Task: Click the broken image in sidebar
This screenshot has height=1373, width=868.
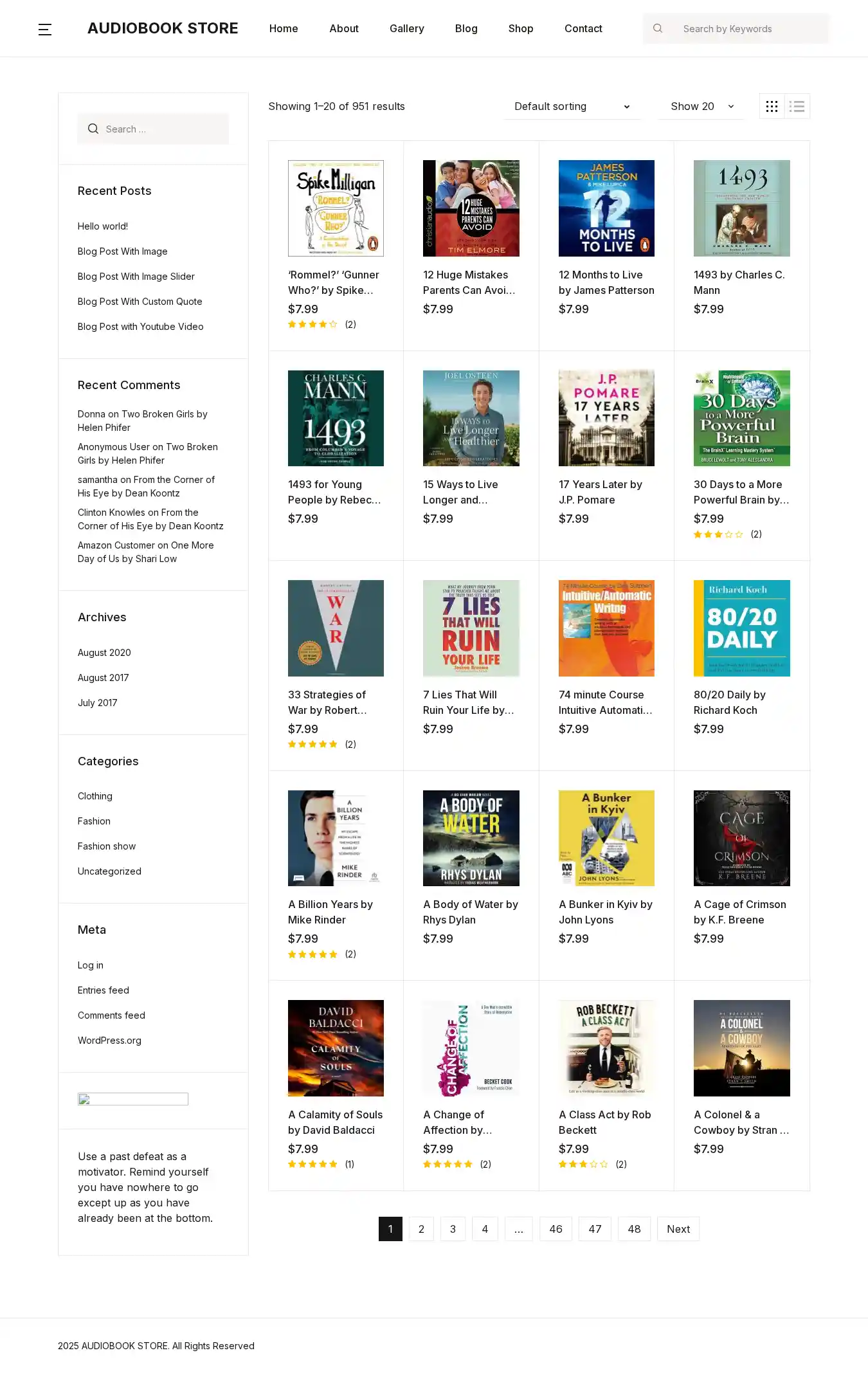Action: tap(132, 1099)
